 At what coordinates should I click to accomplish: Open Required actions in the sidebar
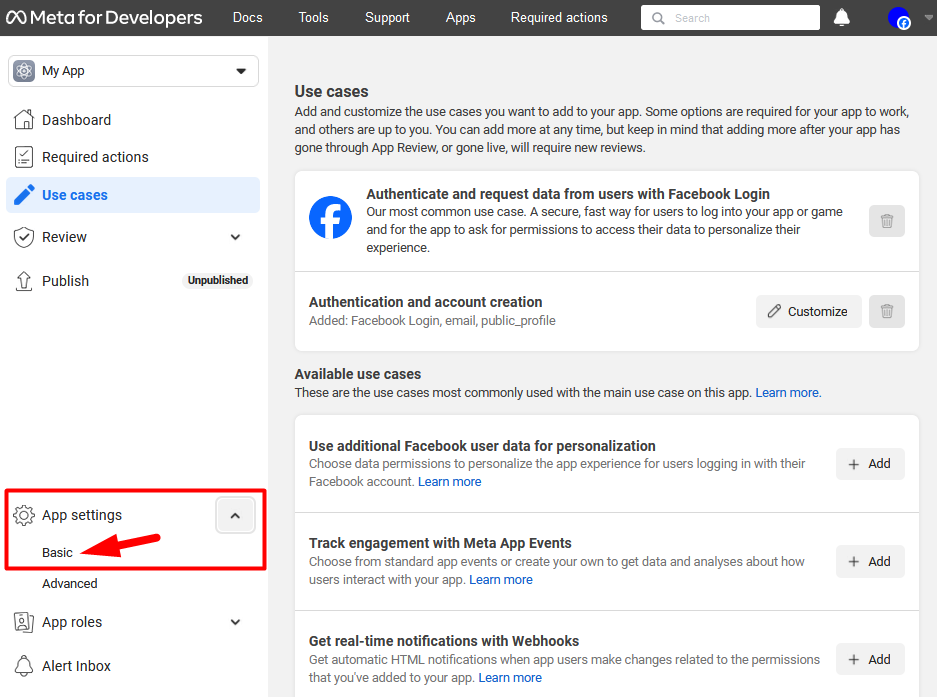[x=95, y=157]
